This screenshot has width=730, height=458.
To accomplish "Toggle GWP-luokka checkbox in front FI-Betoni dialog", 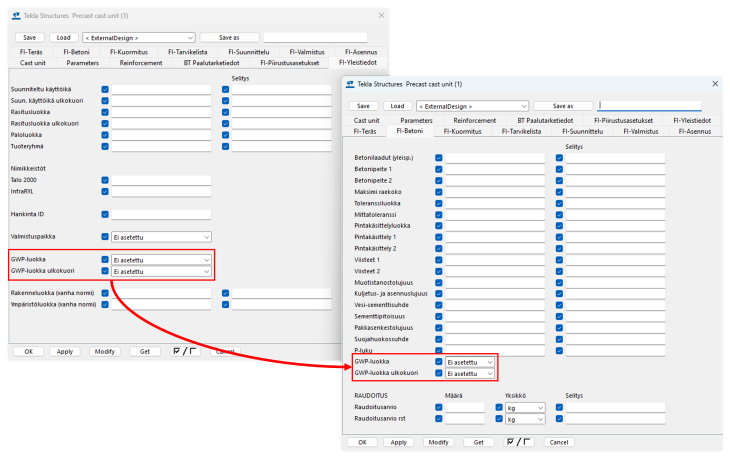I will (x=439, y=362).
